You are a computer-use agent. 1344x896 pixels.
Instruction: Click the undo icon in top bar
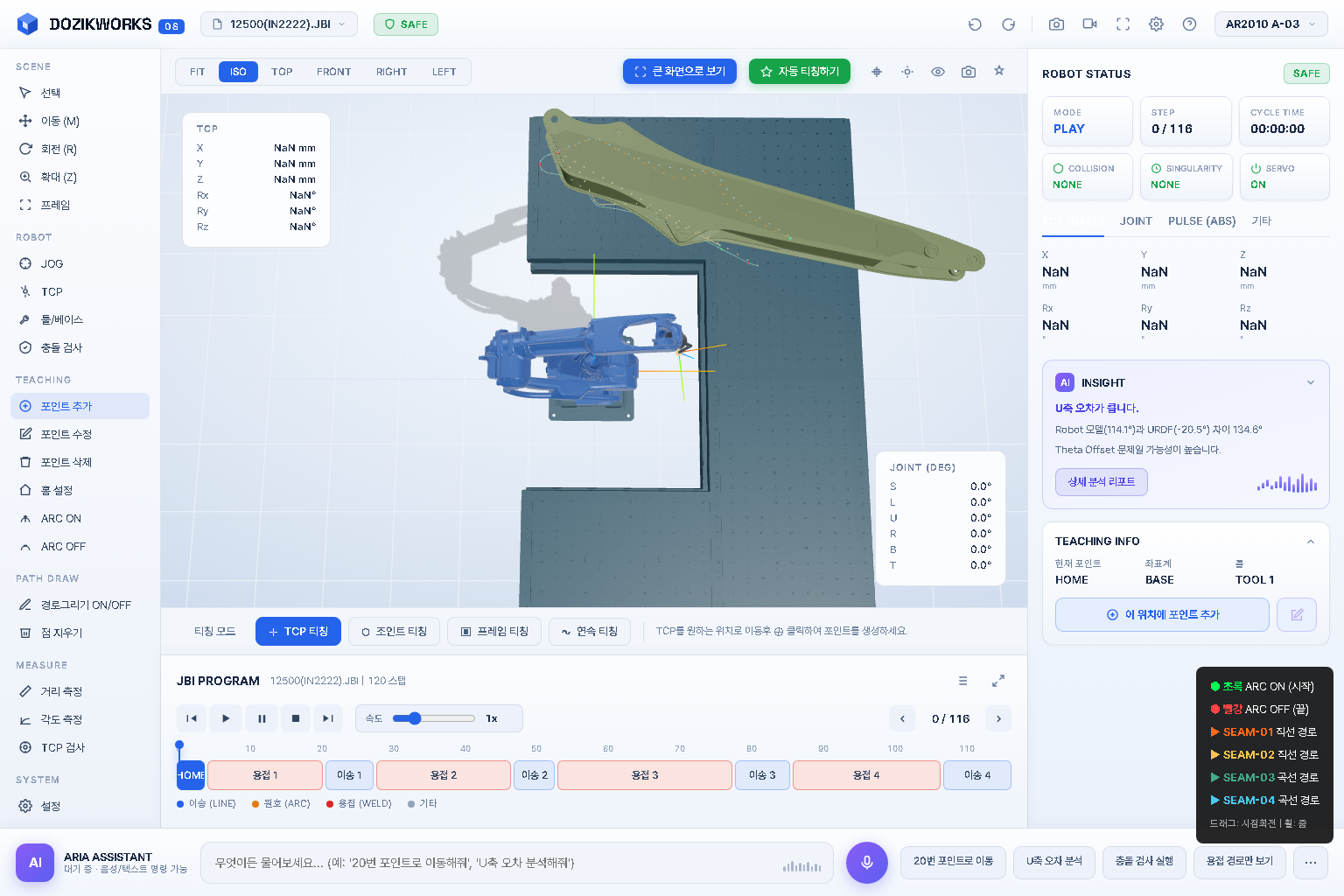[x=975, y=24]
